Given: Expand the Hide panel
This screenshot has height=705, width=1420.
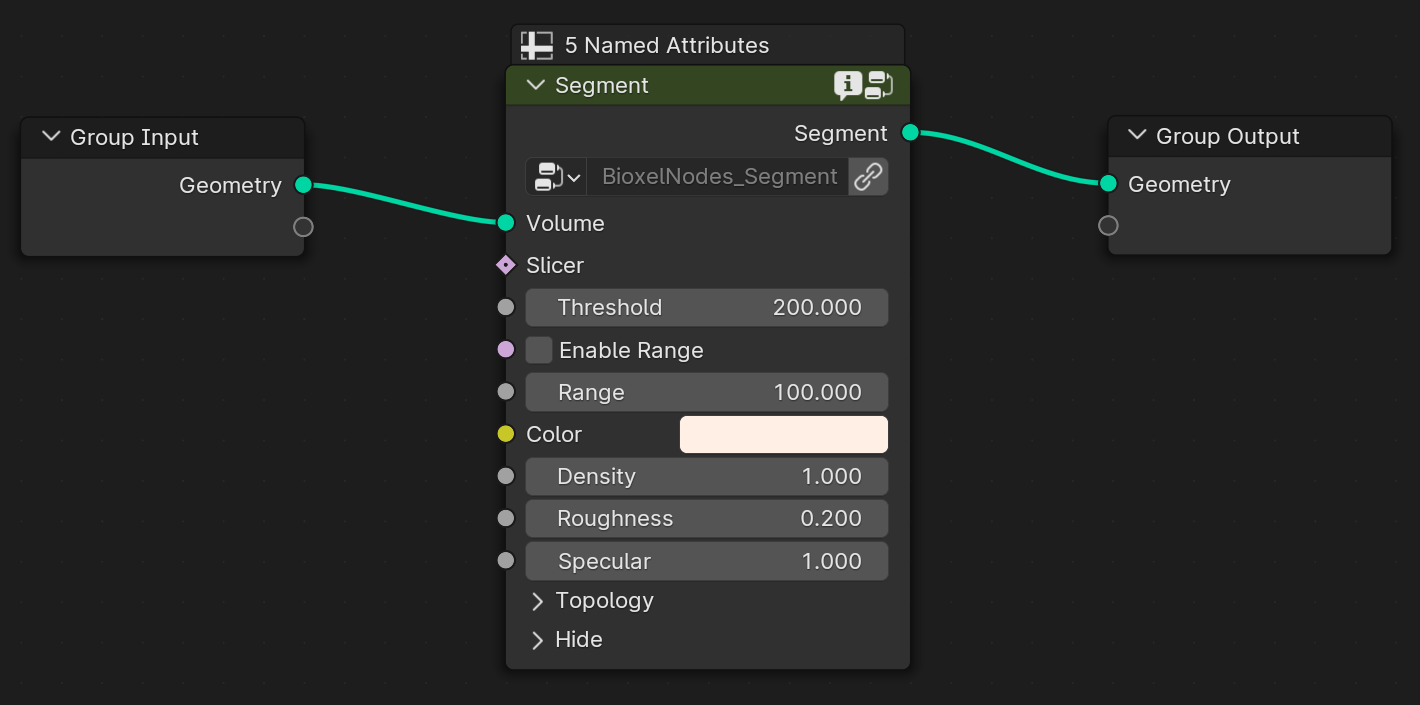Looking at the screenshot, I should click(x=537, y=640).
